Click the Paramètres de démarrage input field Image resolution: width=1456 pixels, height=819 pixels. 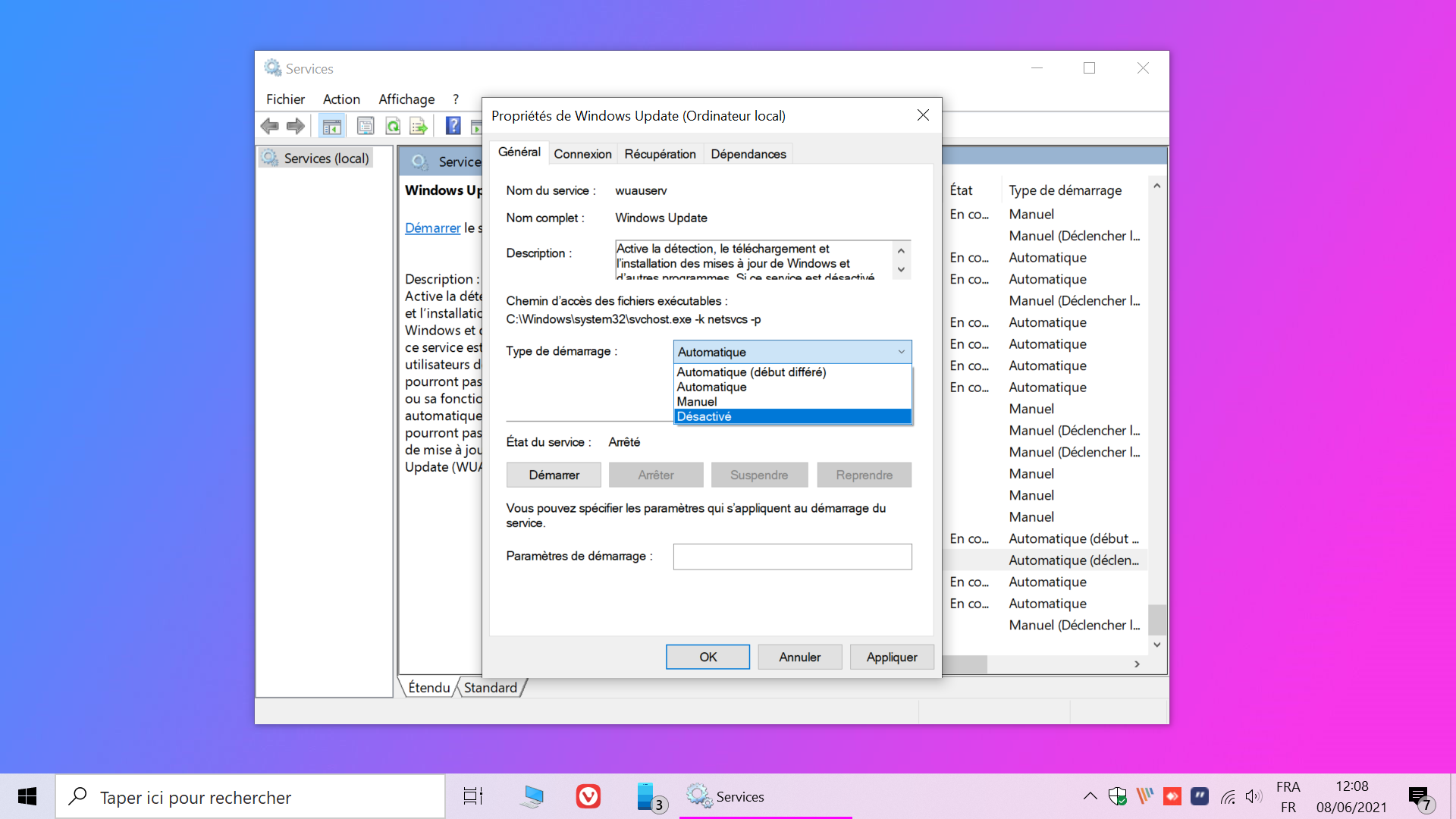pos(792,557)
